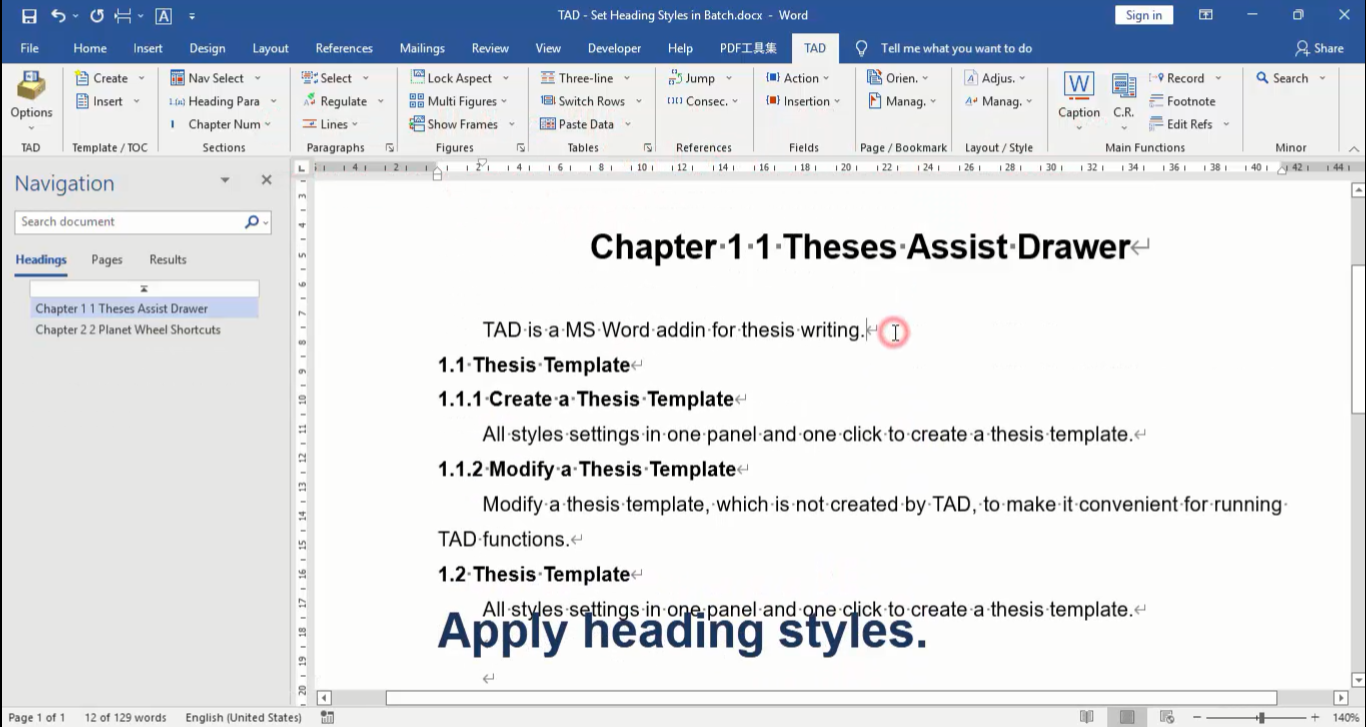Click the 140% zoom level
The height and width of the screenshot is (727, 1366).
tap(1346, 717)
